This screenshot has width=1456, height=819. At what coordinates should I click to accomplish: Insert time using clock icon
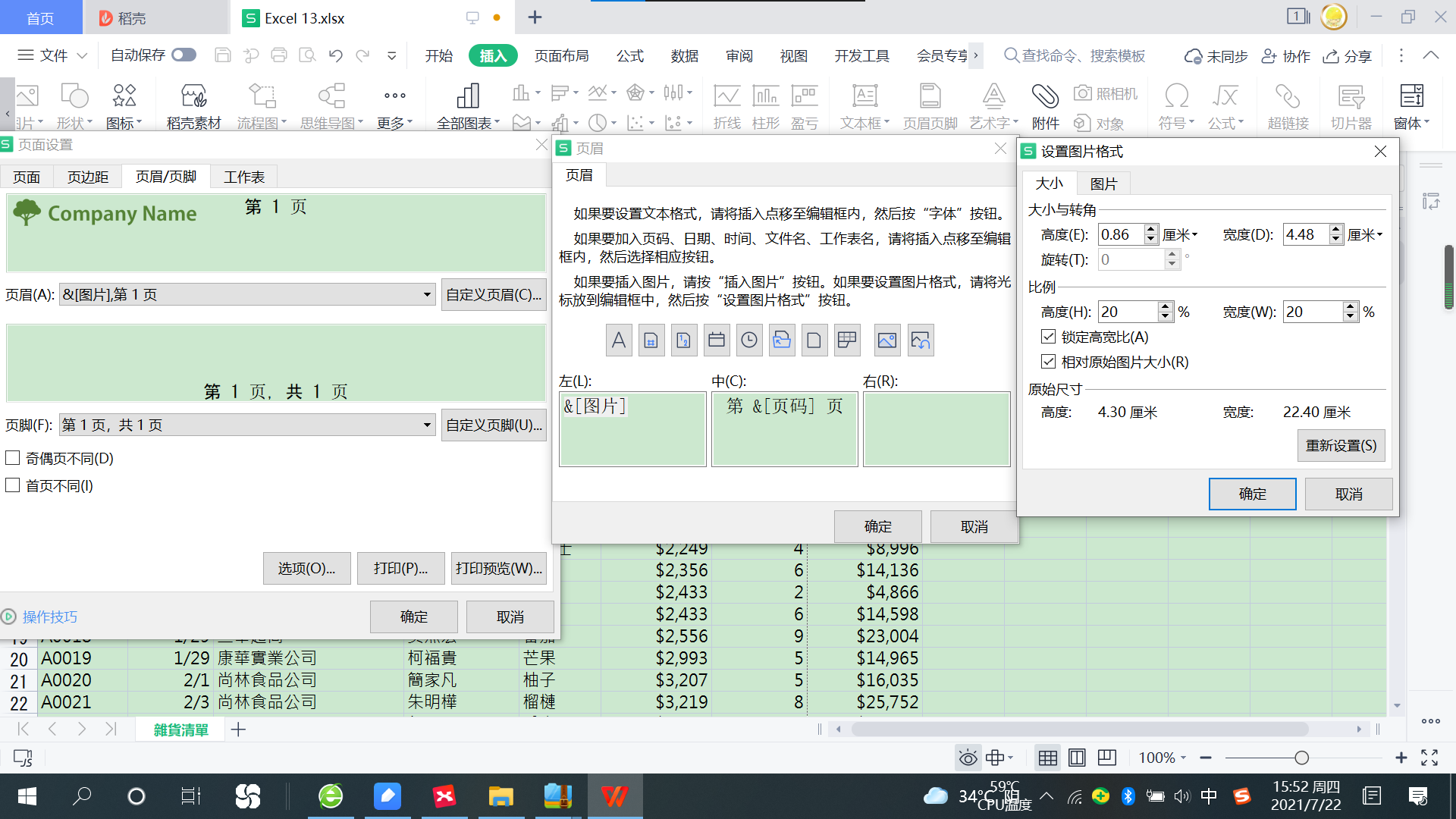click(748, 340)
